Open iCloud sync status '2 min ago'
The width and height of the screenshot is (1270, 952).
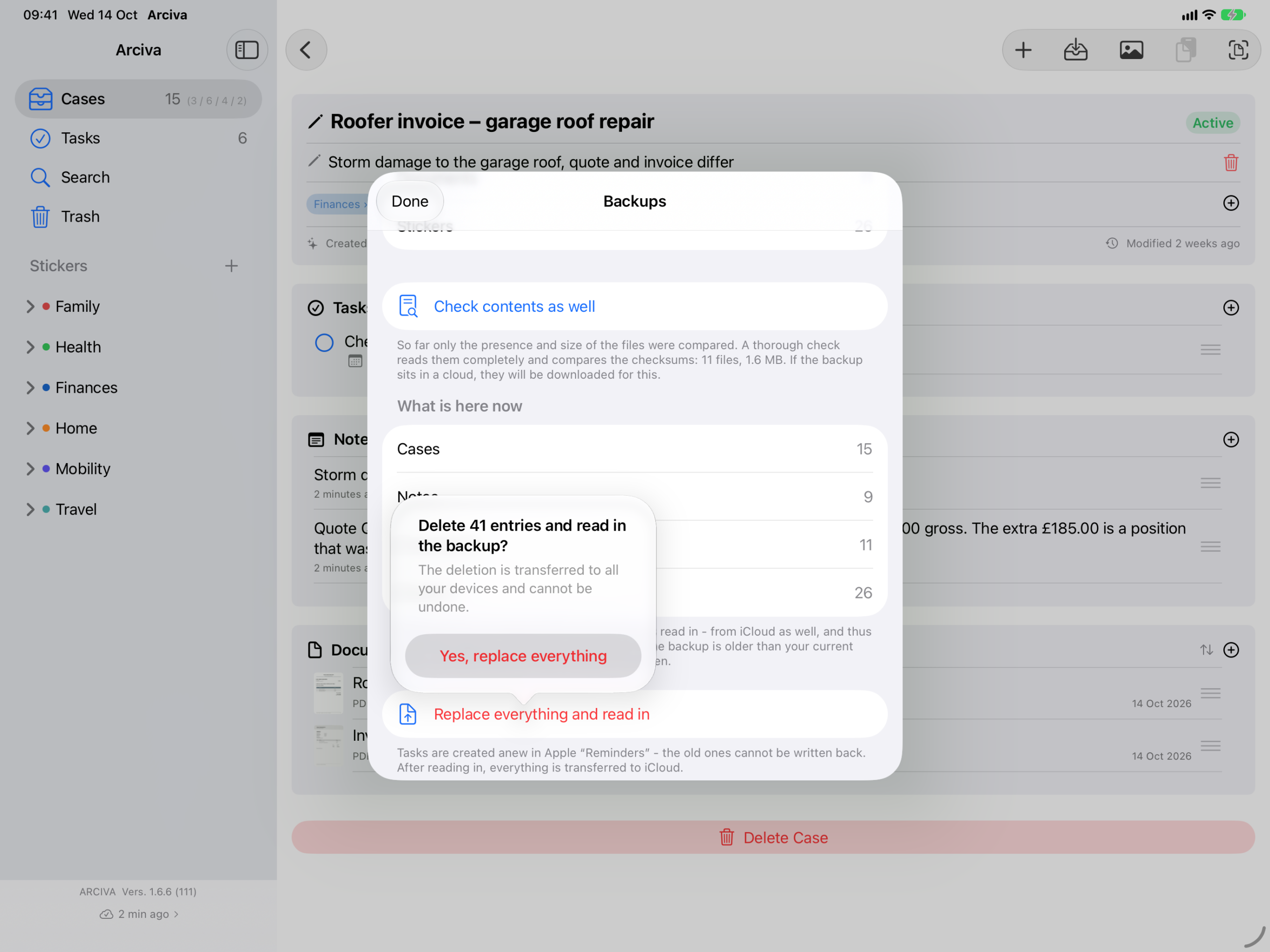[139, 914]
